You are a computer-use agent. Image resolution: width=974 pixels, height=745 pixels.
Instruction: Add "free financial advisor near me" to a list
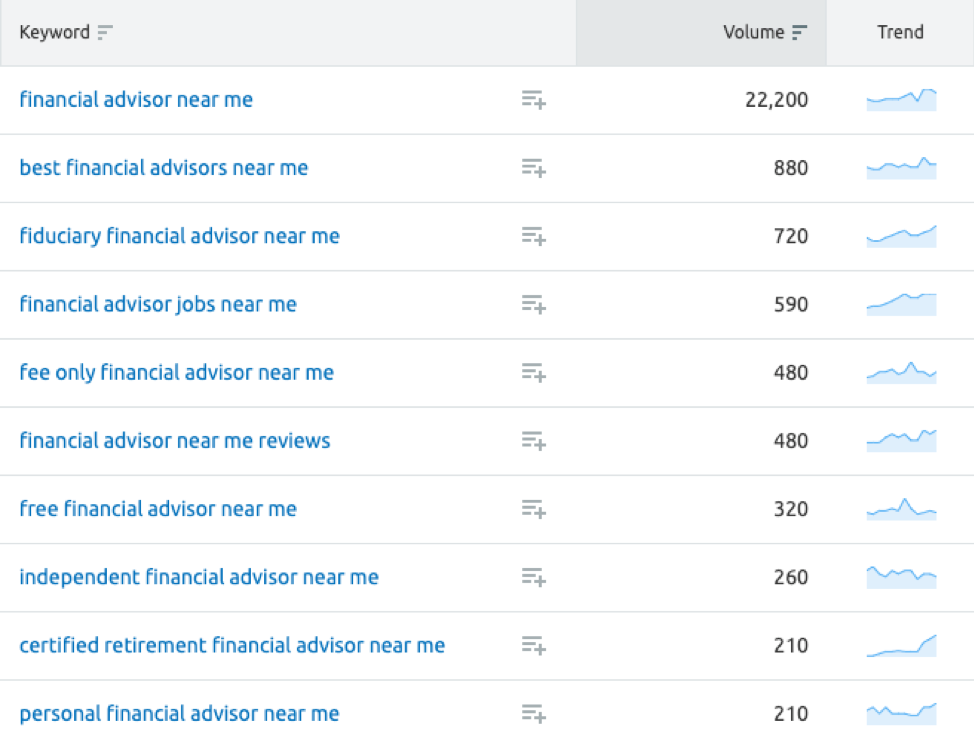click(x=532, y=509)
